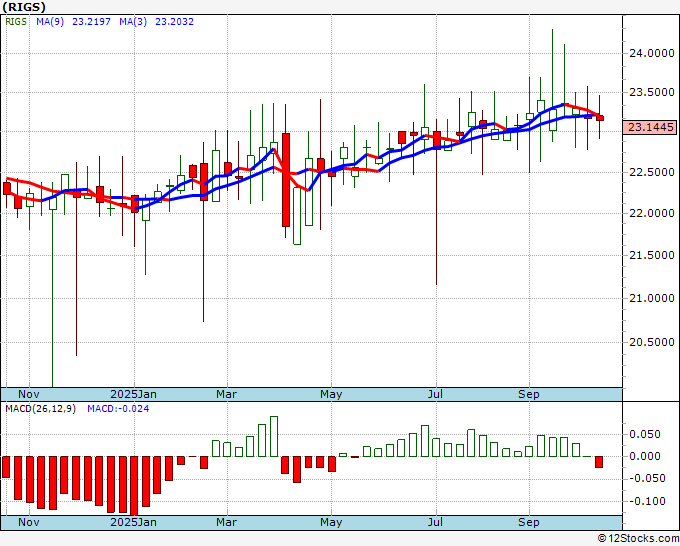Click the 2025Jan label on price chart axis

tap(134, 394)
